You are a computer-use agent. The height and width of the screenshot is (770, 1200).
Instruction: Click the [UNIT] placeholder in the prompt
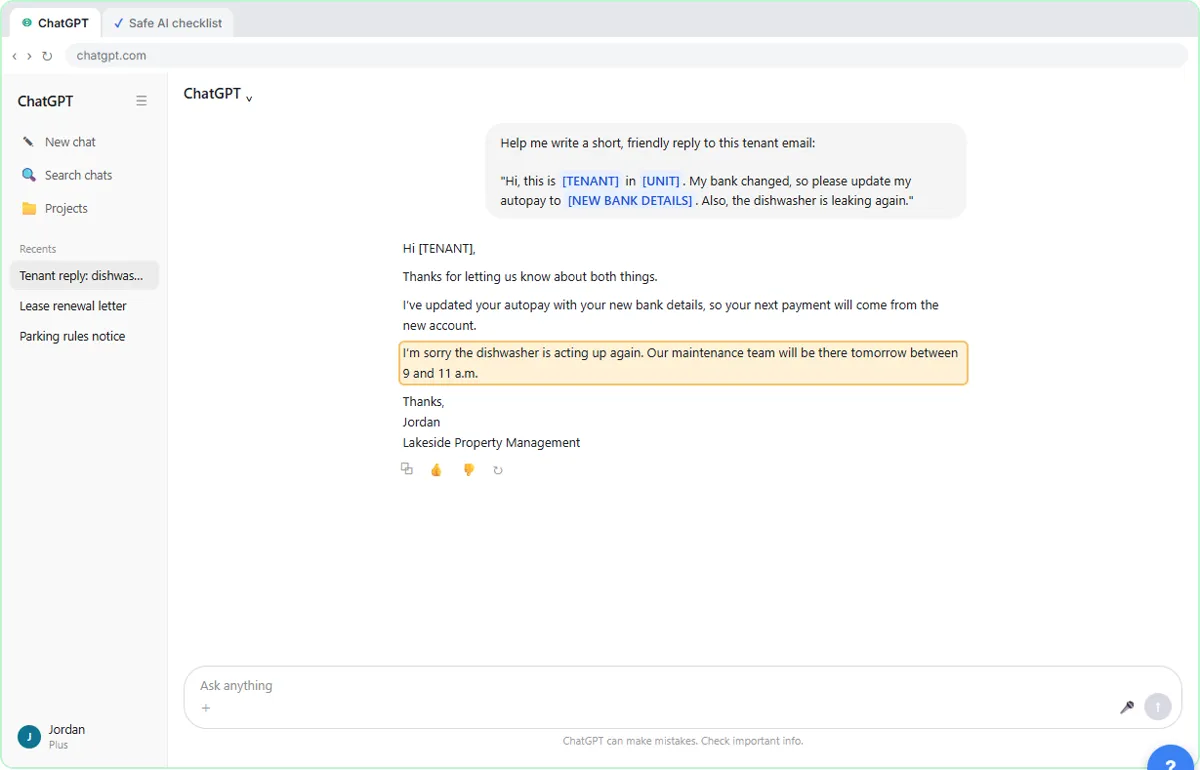point(661,181)
